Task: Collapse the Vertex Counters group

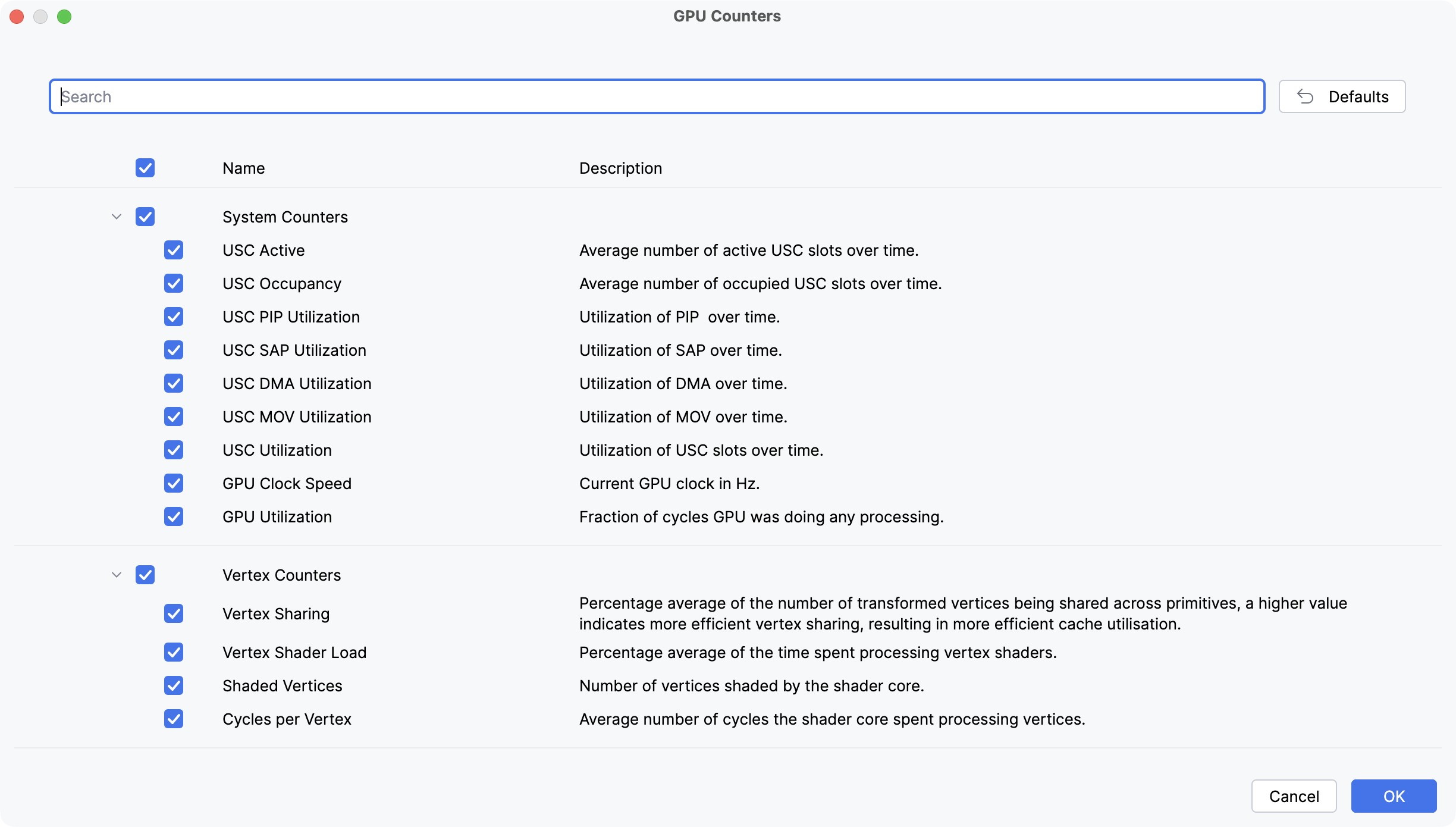Action: click(117, 575)
